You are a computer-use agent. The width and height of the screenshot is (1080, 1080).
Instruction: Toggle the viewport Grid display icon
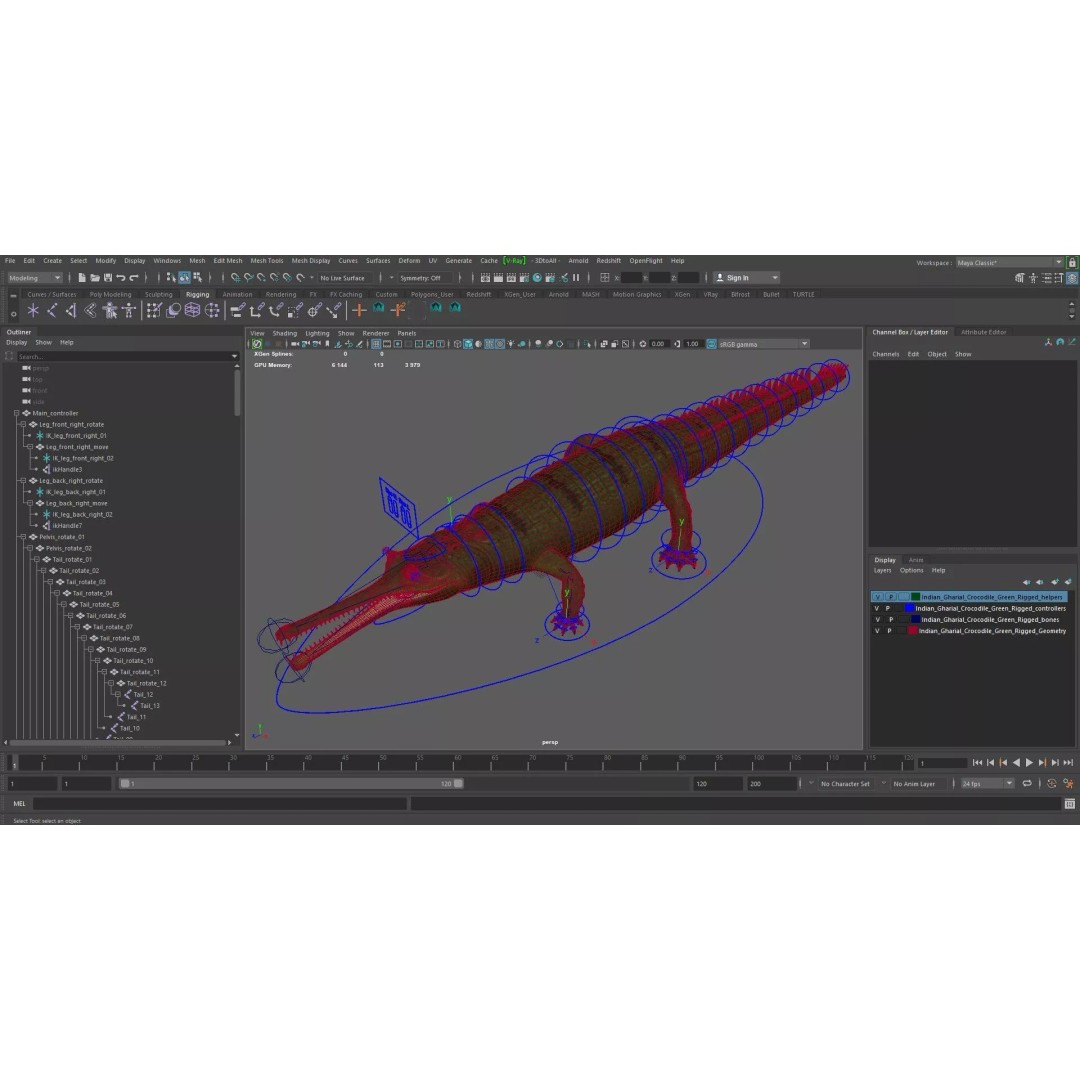click(x=376, y=344)
